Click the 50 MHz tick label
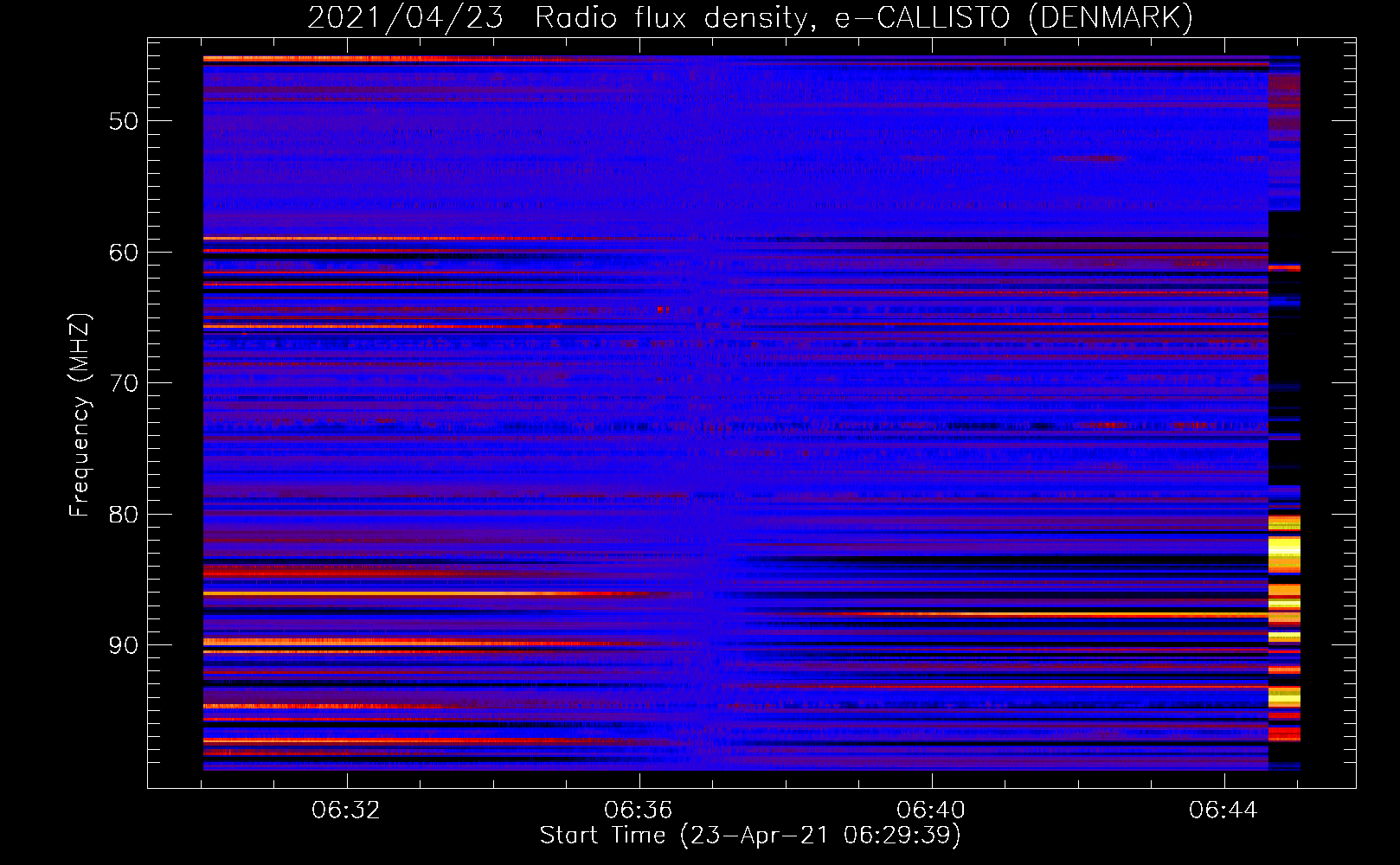This screenshot has width=1400, height=865. pyautogui.click(x=124, y=121)
